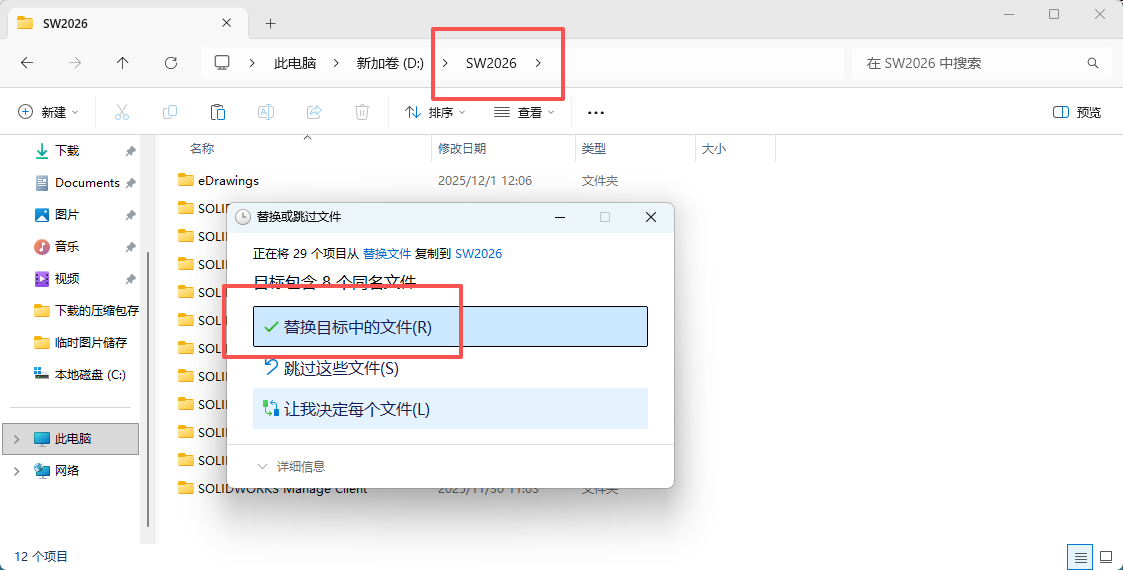Screen dimensions: 1123x570
Task: Minimize the 替换或跳过文件 dialog
Action: point(559,217)
